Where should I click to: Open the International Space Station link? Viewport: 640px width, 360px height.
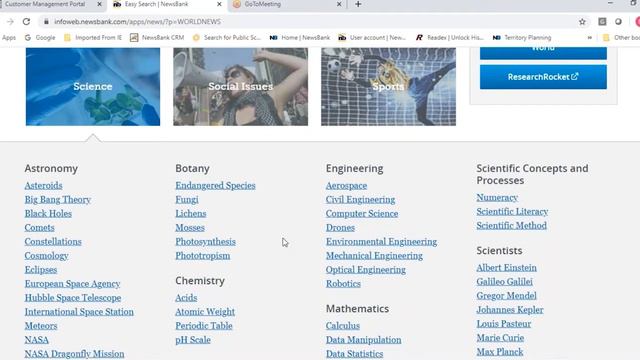click(x=79, y=312)
